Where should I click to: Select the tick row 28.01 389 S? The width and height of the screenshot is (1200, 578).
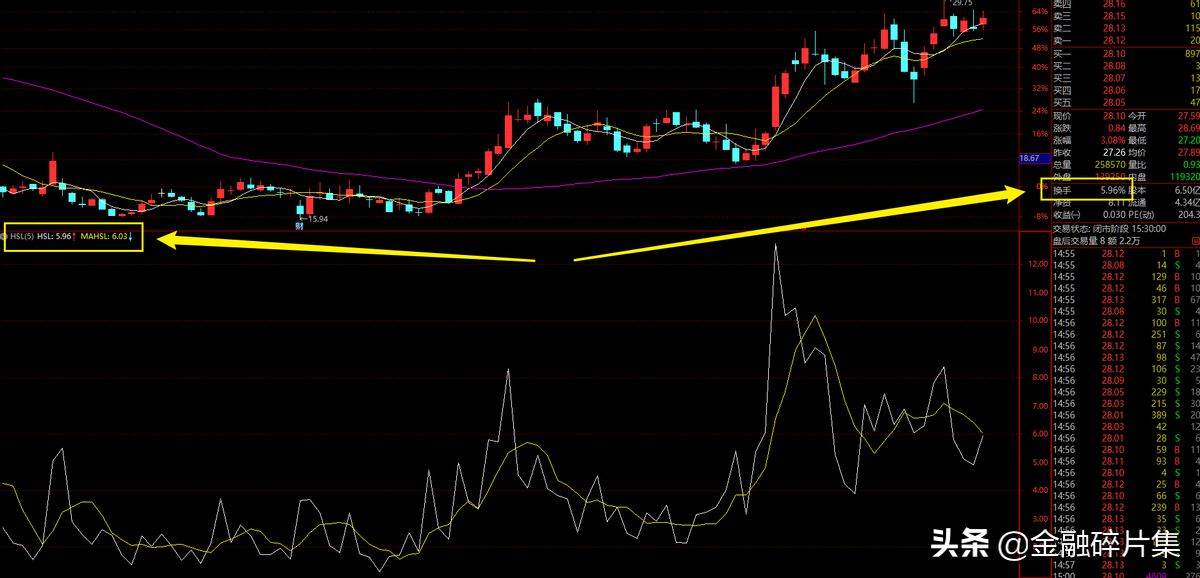click(1125, 414)
